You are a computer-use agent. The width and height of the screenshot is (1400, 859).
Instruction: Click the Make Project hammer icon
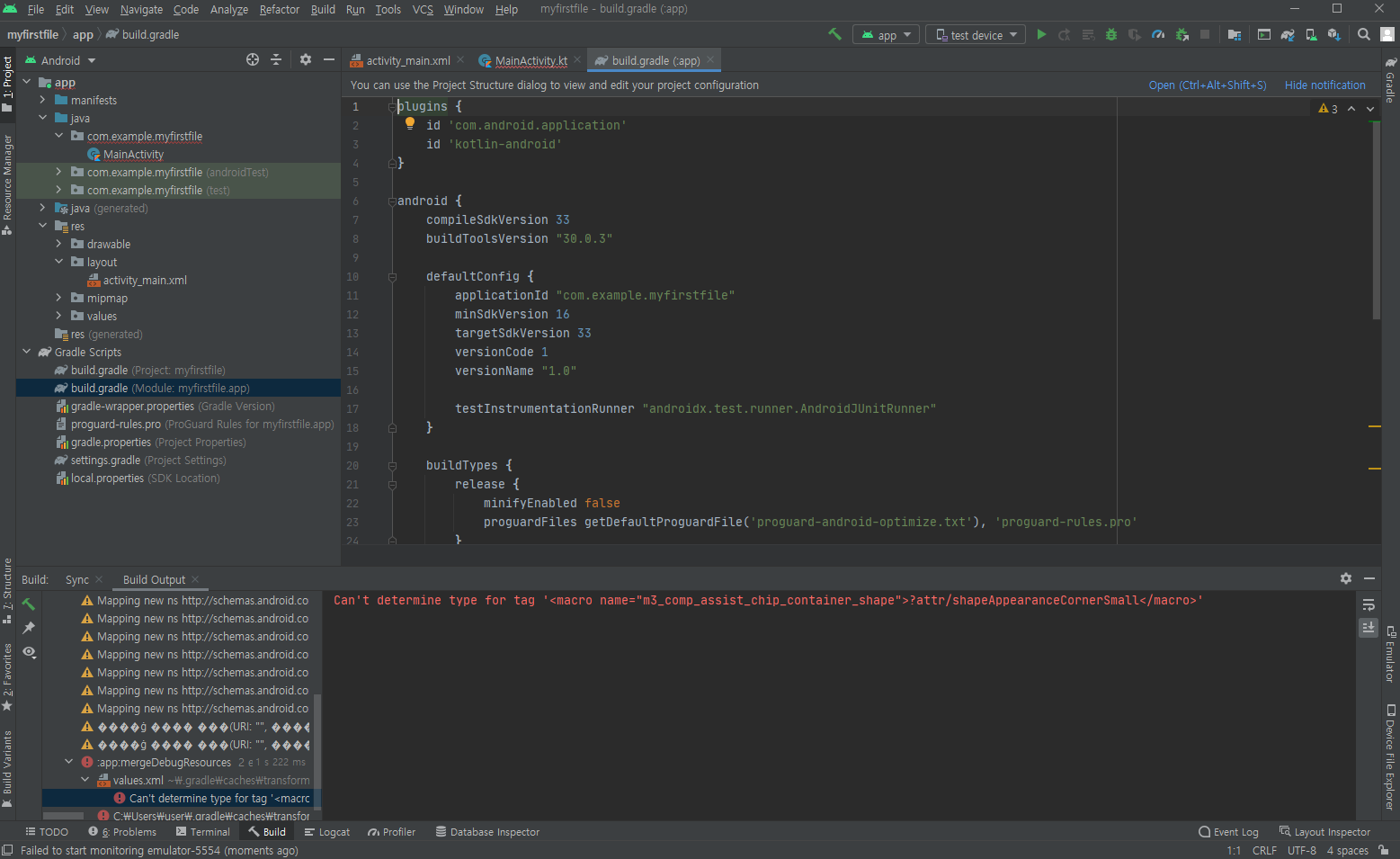pyautogui.click(x=834, y=34)
